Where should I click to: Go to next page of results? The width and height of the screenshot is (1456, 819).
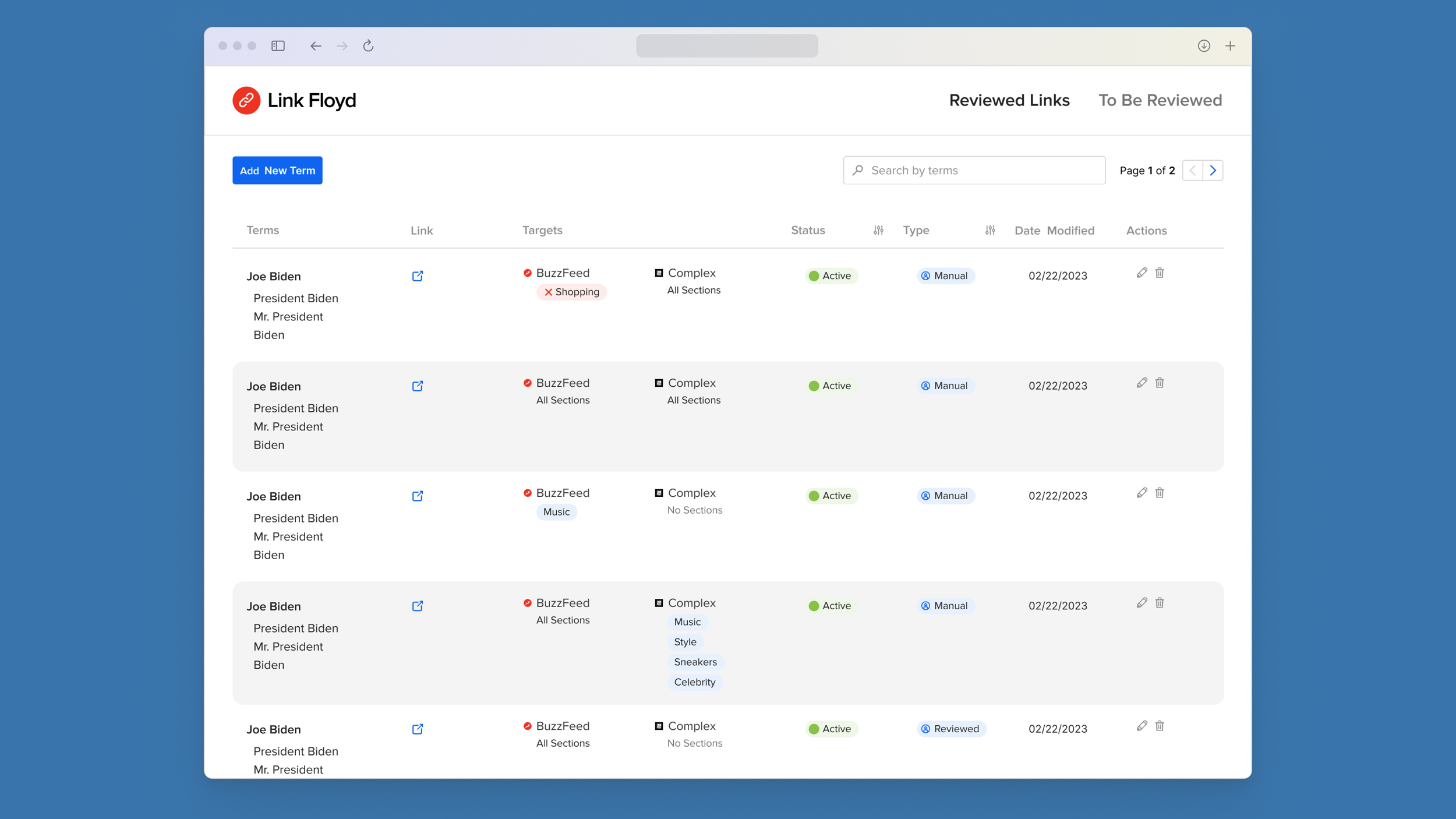click(x=1213, y=171)
